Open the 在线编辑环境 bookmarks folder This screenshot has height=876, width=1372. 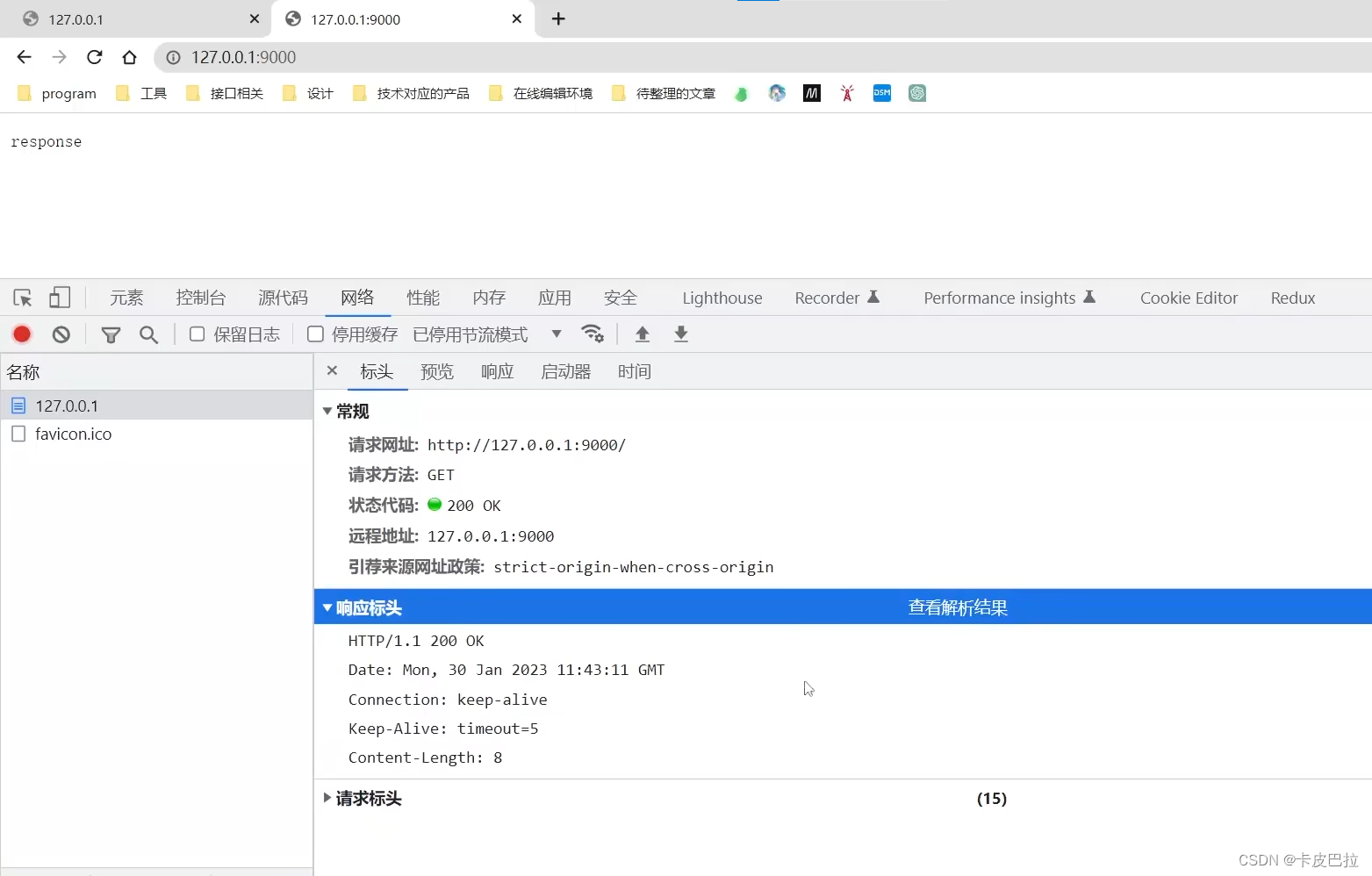tap(541, 93)
